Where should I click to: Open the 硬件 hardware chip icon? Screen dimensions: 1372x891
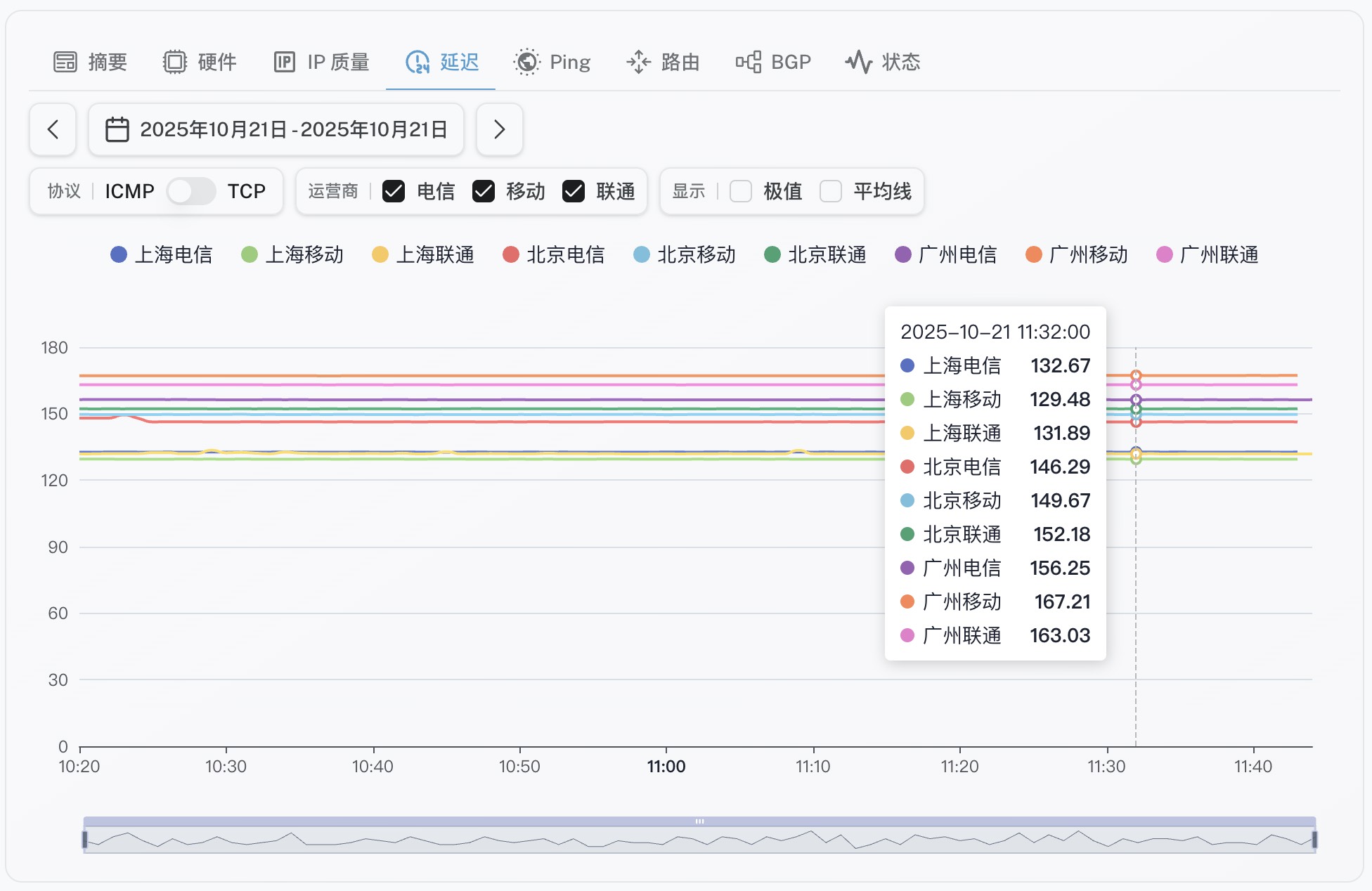174,62
